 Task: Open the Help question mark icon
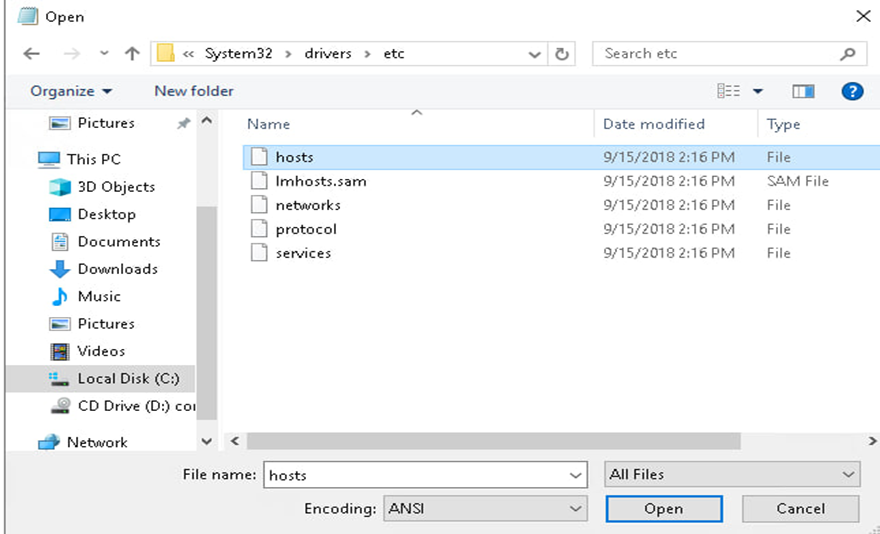(x=852, y=91)
